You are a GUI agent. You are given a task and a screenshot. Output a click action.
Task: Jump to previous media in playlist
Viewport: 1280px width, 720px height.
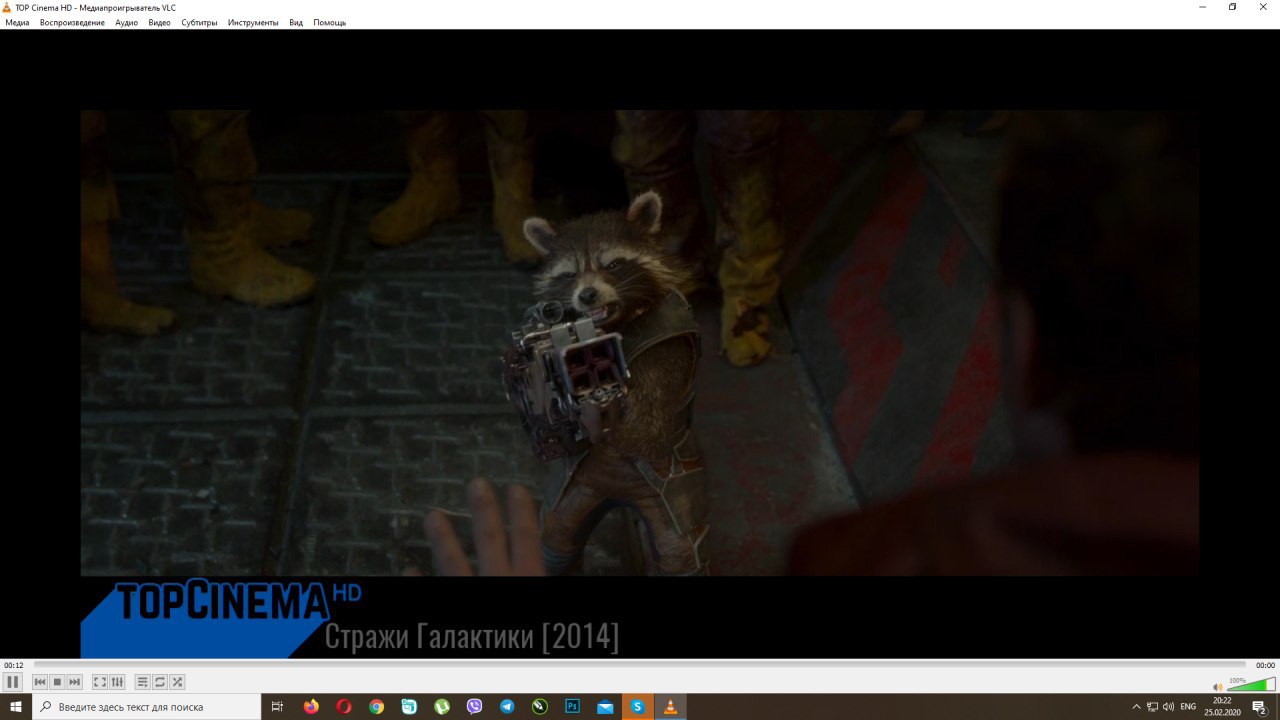[40, 682]
